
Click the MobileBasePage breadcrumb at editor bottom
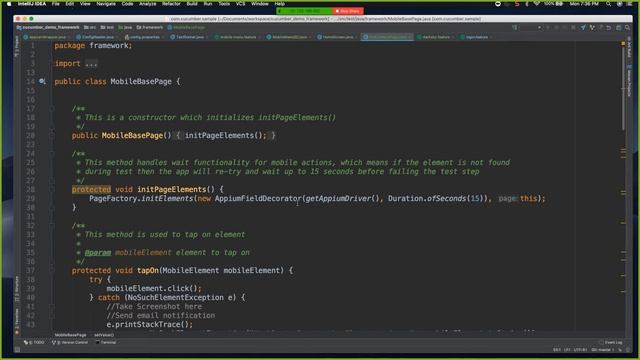pos(70,335)
